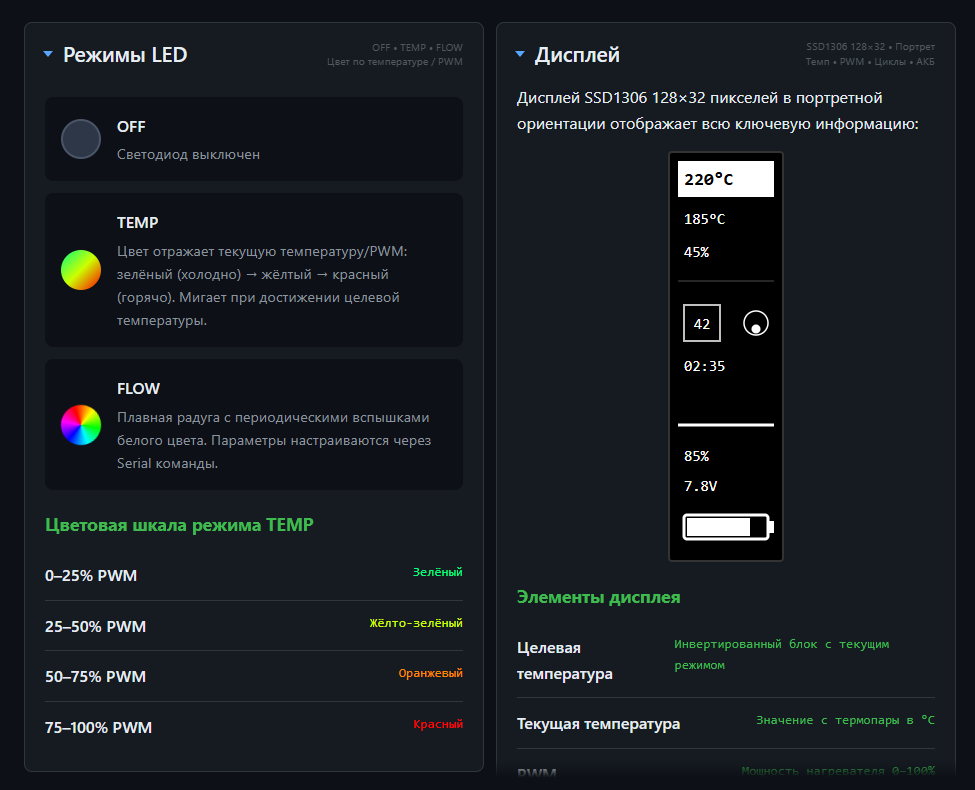Click the 85% PWM value on display mockup
975x790 pixels.
click(x=697, y=456)
